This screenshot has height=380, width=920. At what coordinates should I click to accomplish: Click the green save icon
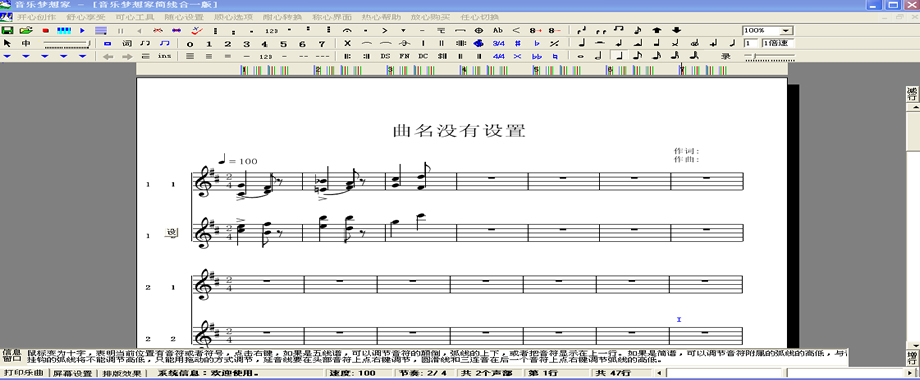pyautogui.click(x=8, y=30)
